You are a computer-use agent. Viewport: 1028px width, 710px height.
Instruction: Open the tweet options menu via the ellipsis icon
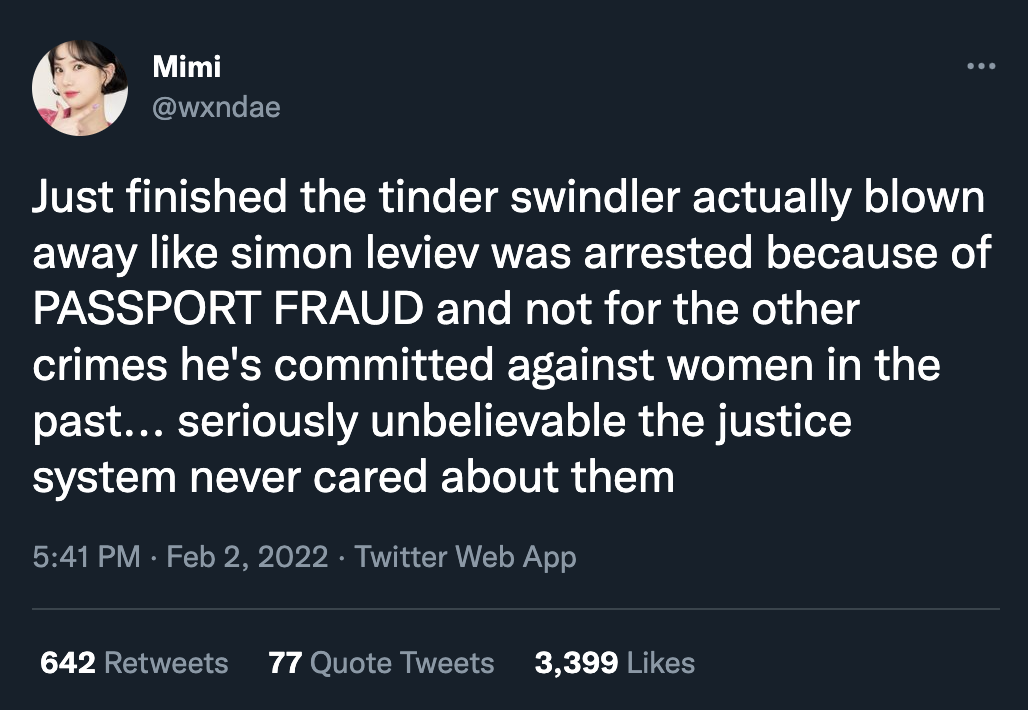pos(981,65)
